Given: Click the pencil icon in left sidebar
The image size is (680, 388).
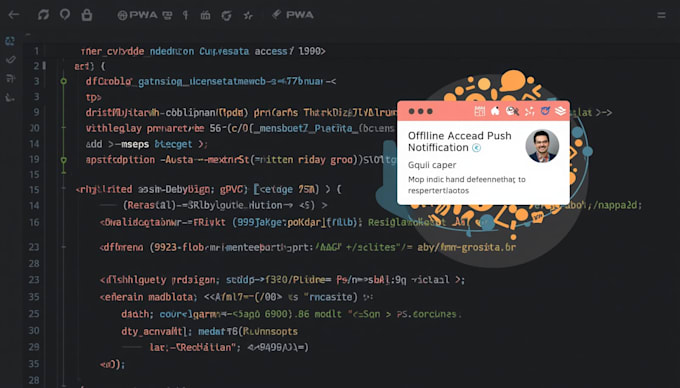Looking at the screenshot, I should tap(10, 59).
